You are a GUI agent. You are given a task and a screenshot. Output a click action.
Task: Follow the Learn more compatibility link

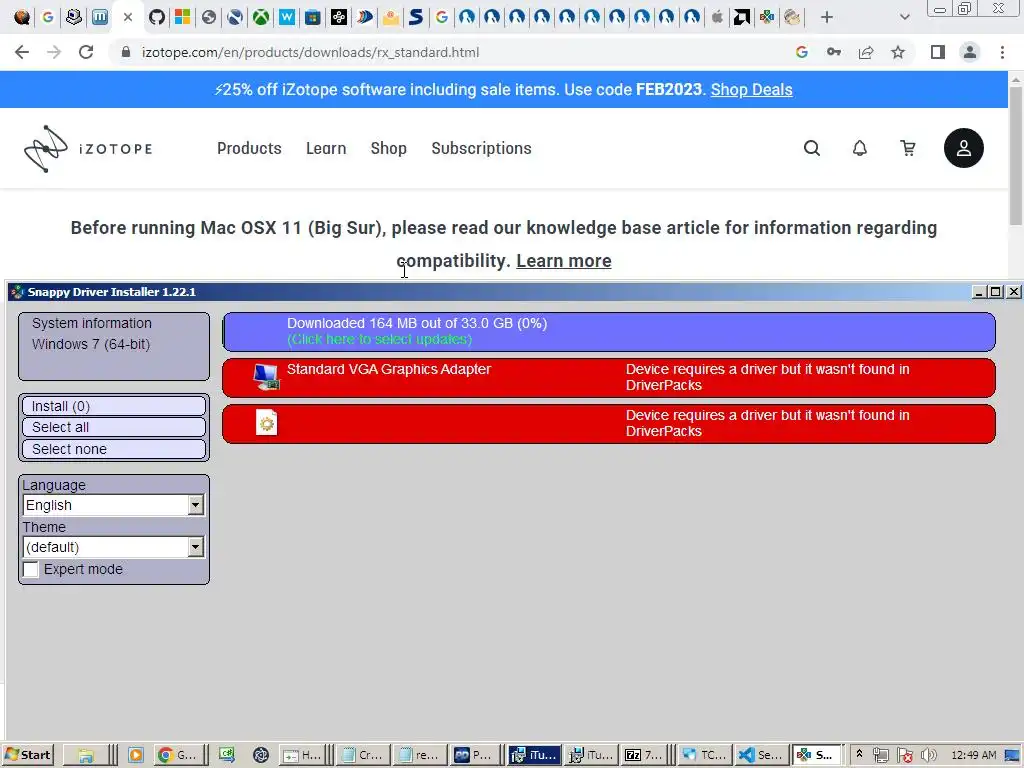tap(564, 261)
